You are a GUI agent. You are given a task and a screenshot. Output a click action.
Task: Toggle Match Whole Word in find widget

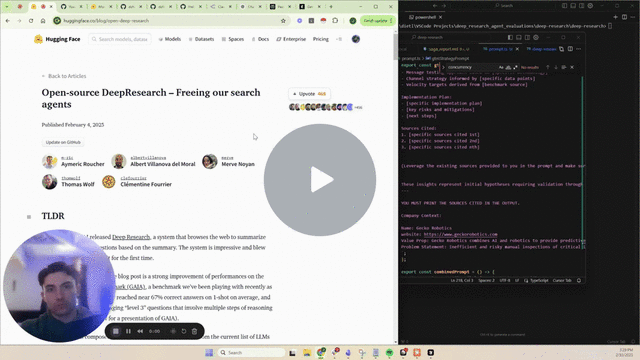coord(508,67)
